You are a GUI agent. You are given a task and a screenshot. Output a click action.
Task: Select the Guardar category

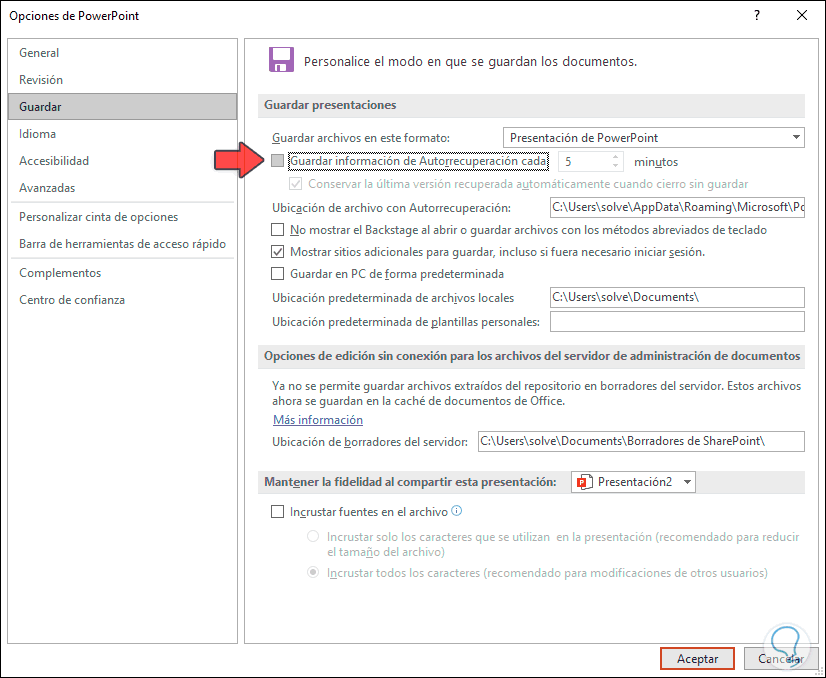click(123, 106)
